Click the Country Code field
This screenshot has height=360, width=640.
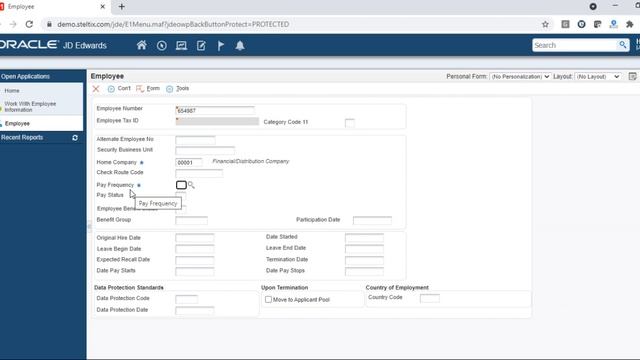[x=430, y=298]
